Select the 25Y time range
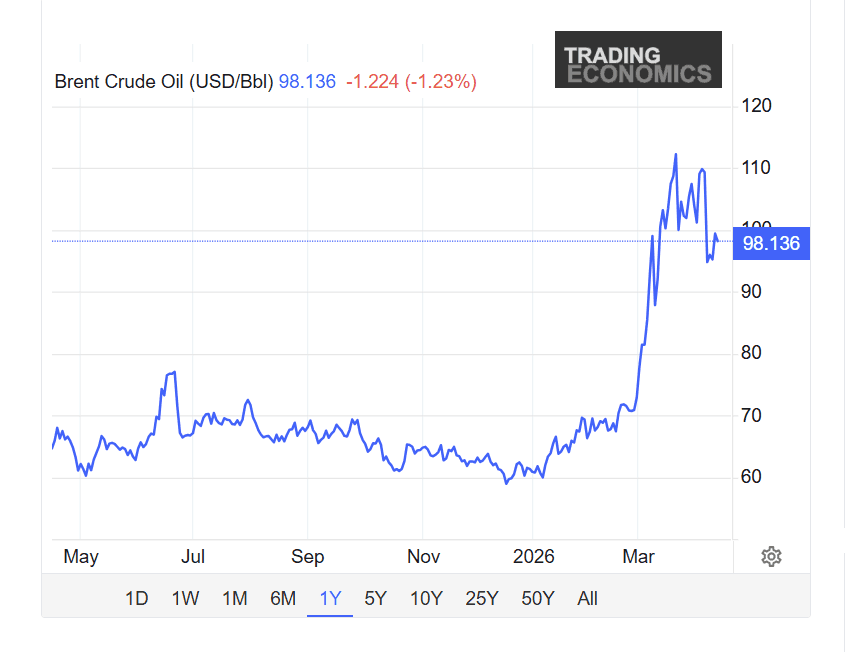 [481, 597]
